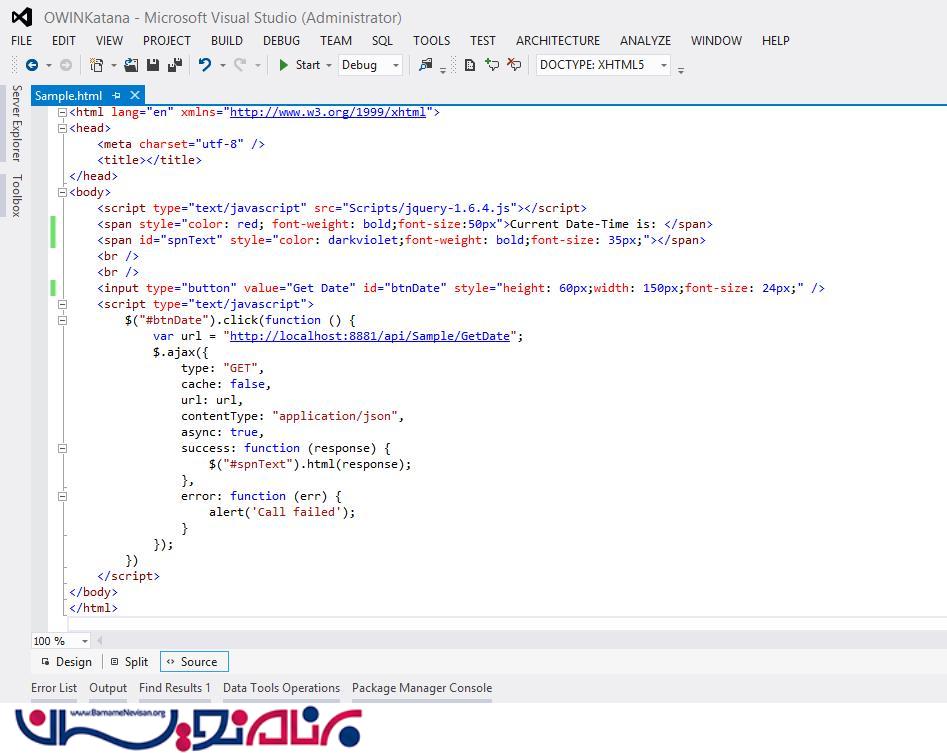Click the New Project toolbar icon
Screen dimensions: 947x753
97,65
